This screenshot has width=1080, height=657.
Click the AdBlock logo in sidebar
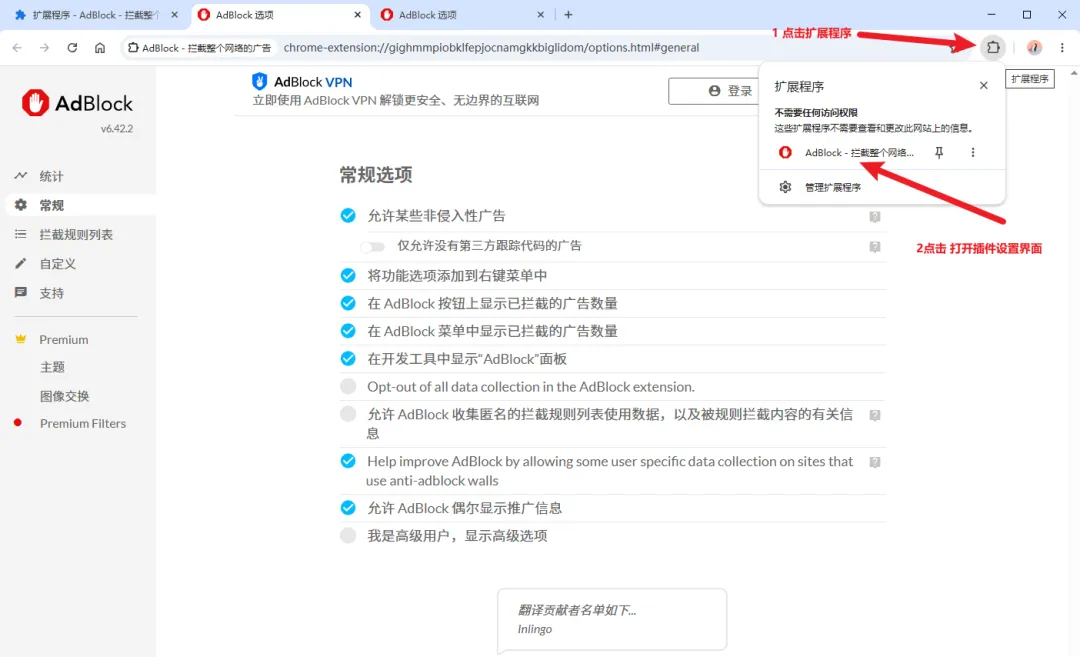click(76, 103)
